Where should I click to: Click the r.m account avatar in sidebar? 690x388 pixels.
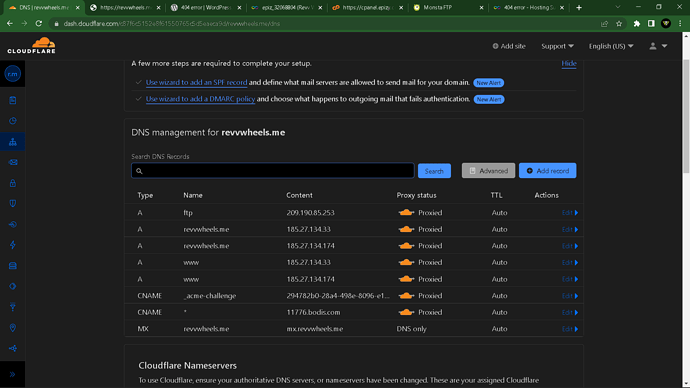coord(13,73)
